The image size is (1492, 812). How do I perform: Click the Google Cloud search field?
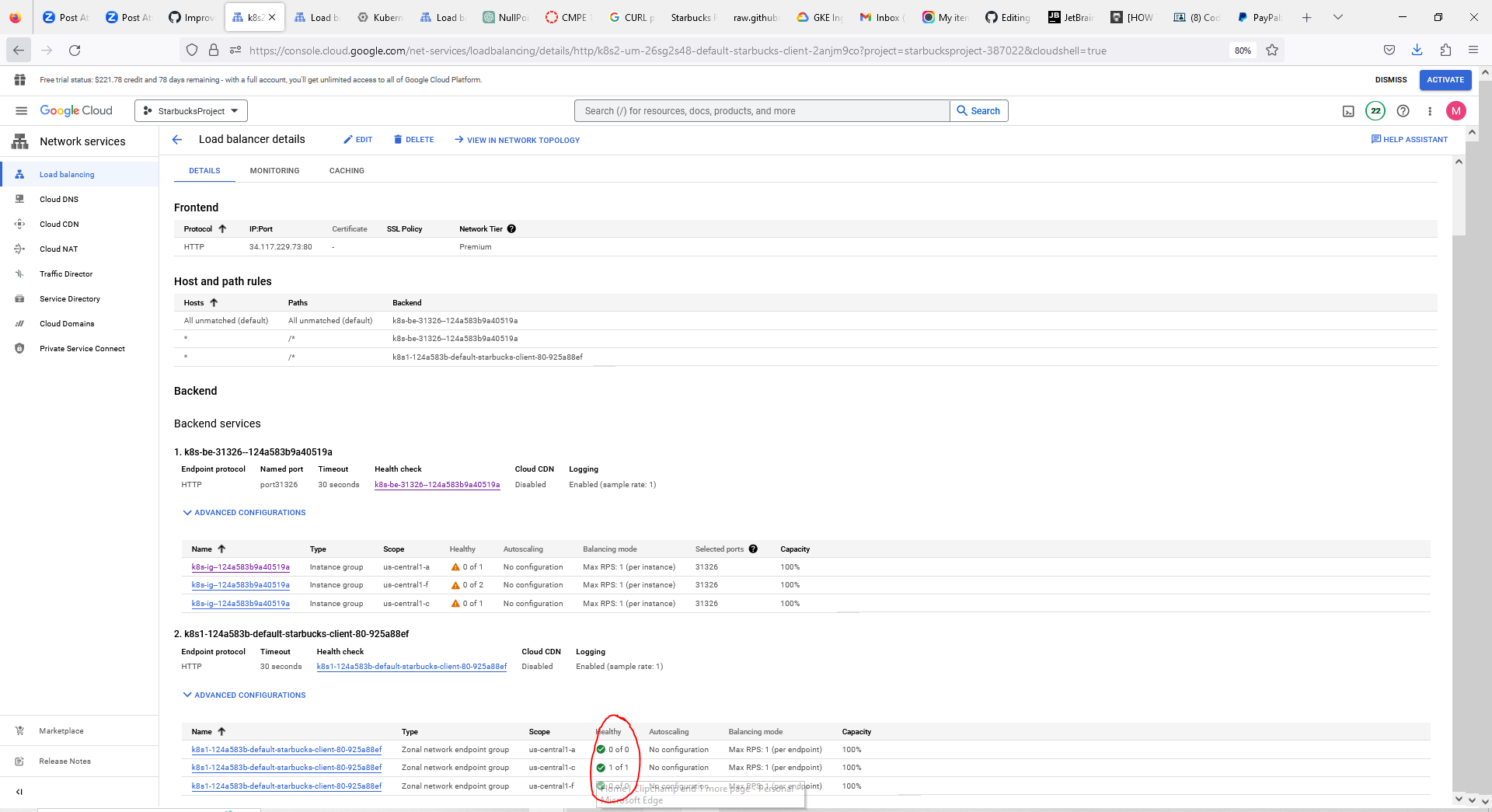tap(762, 110)
